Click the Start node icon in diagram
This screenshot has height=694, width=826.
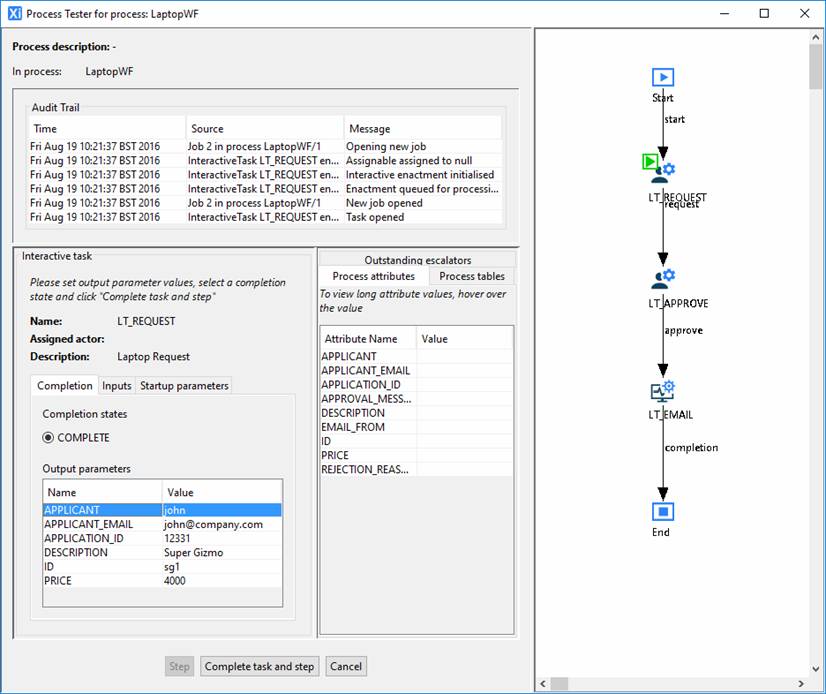tap(662, 78)
